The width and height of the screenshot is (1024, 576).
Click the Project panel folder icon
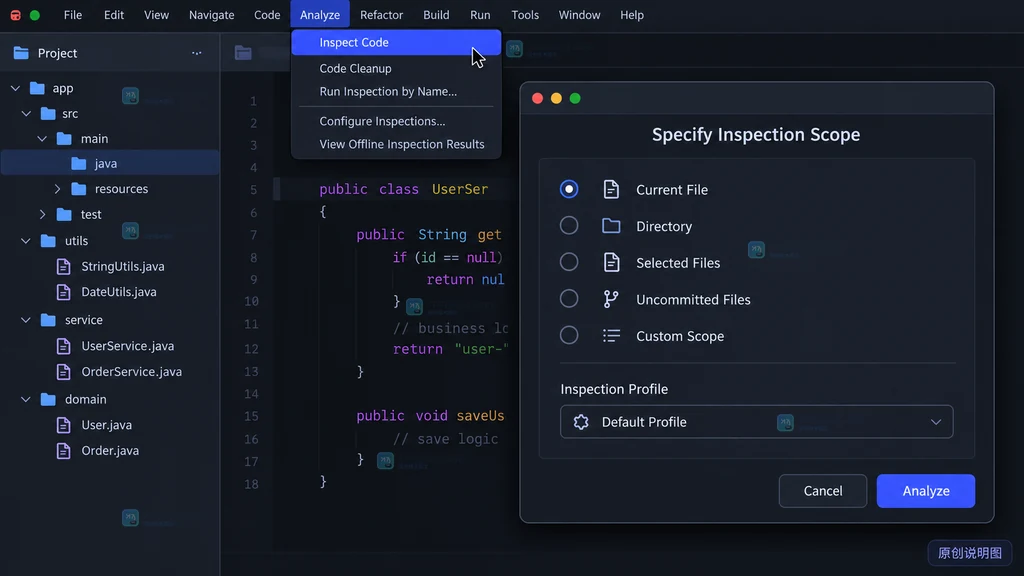pos(21,53)
